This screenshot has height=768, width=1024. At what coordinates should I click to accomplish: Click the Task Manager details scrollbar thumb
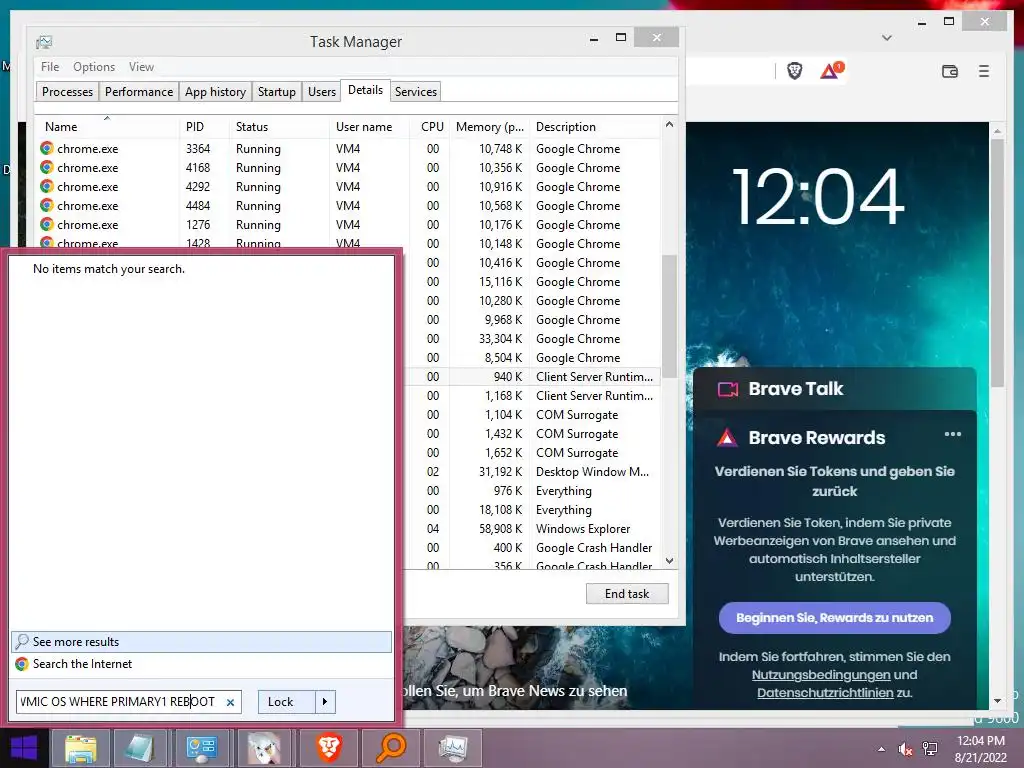pyautogui.click(x=669, y=316)
